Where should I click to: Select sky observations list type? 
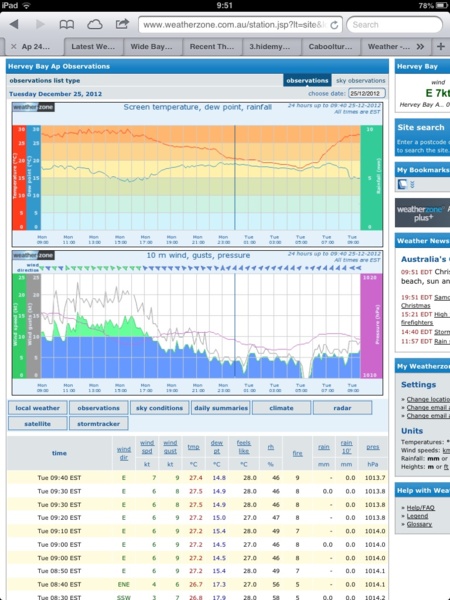click(360, 81)
